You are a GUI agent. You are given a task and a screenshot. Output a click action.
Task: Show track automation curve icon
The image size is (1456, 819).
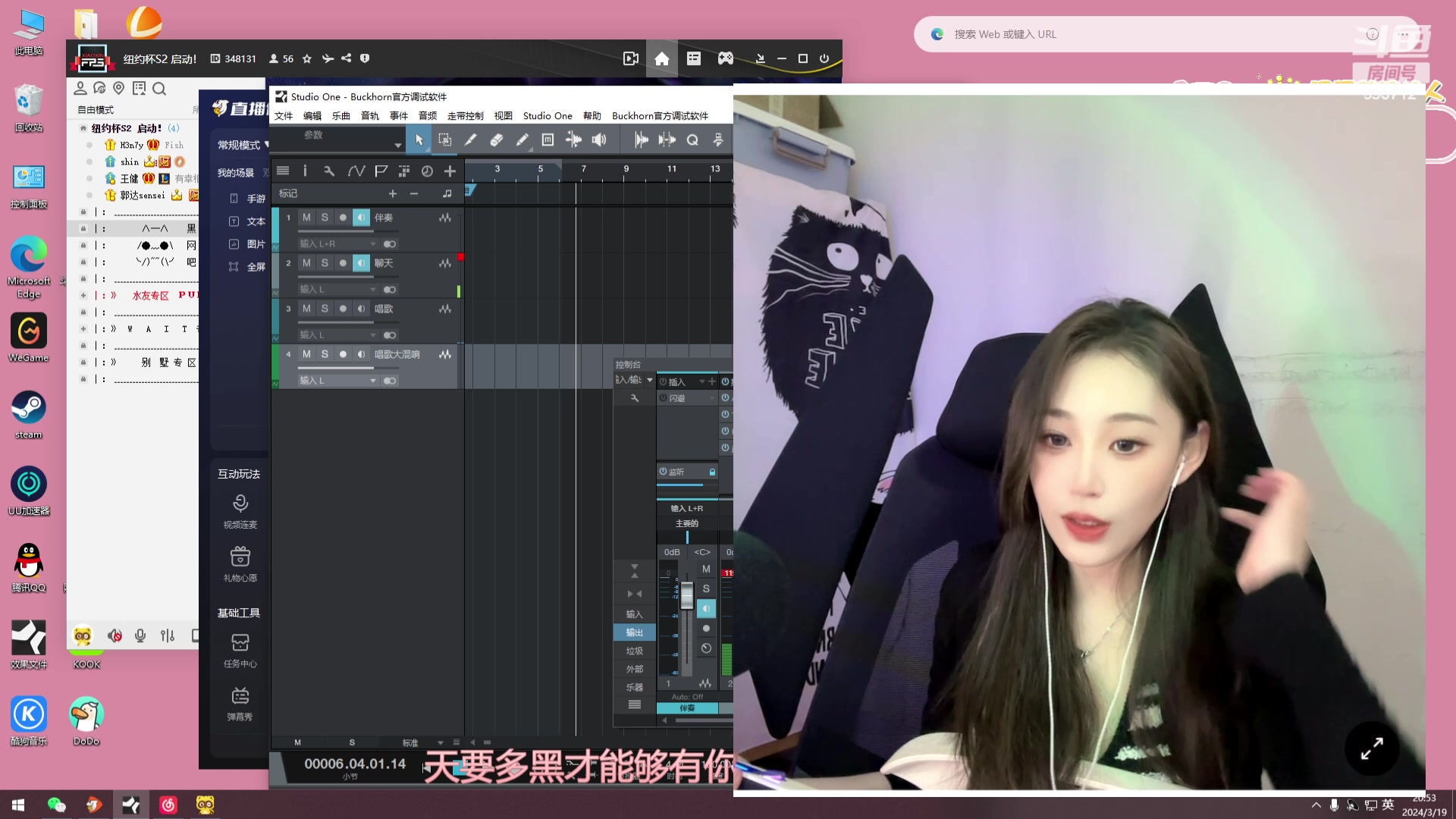[356, 171]
